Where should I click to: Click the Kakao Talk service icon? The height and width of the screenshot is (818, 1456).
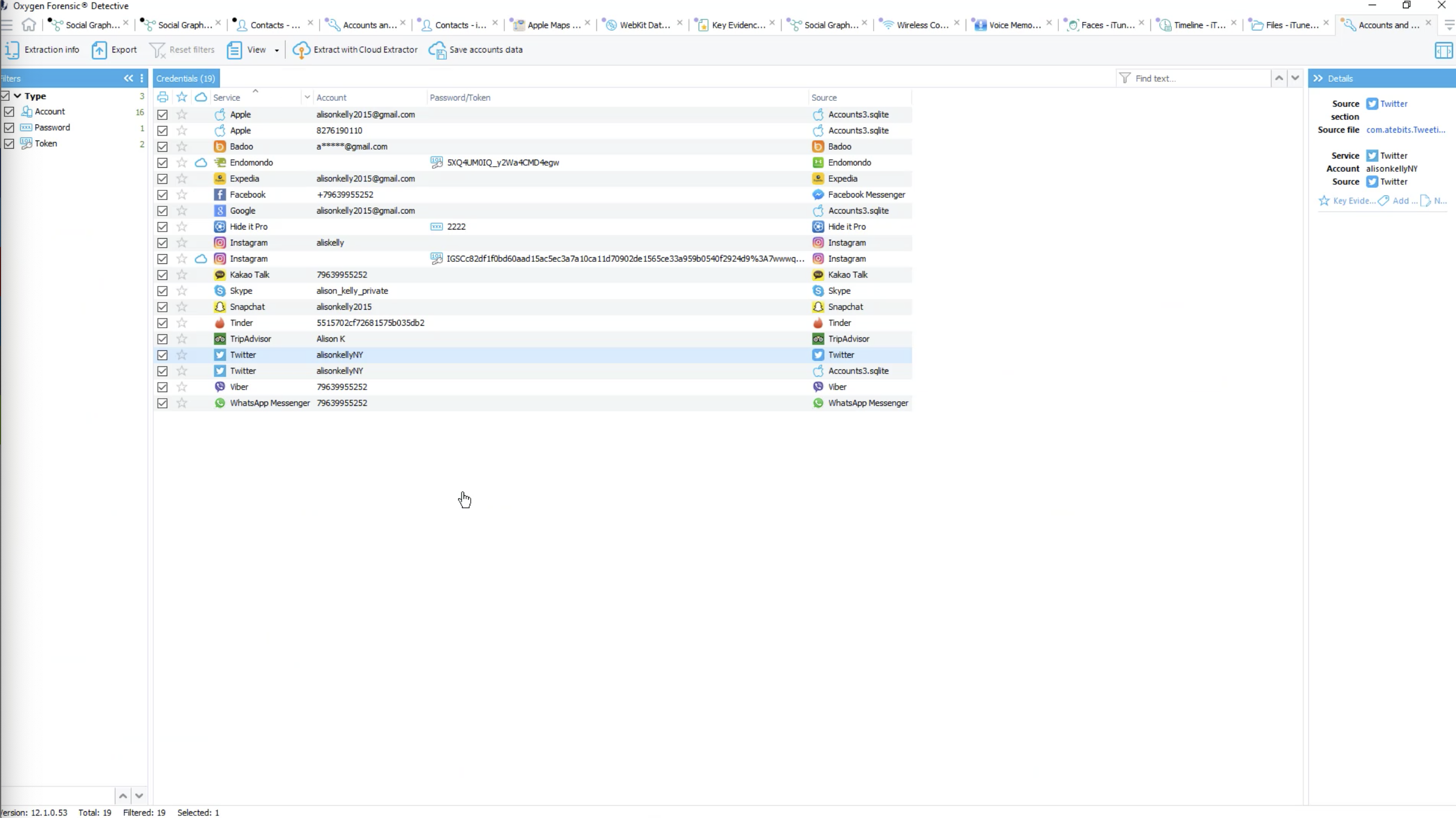[x=220, y=275]
